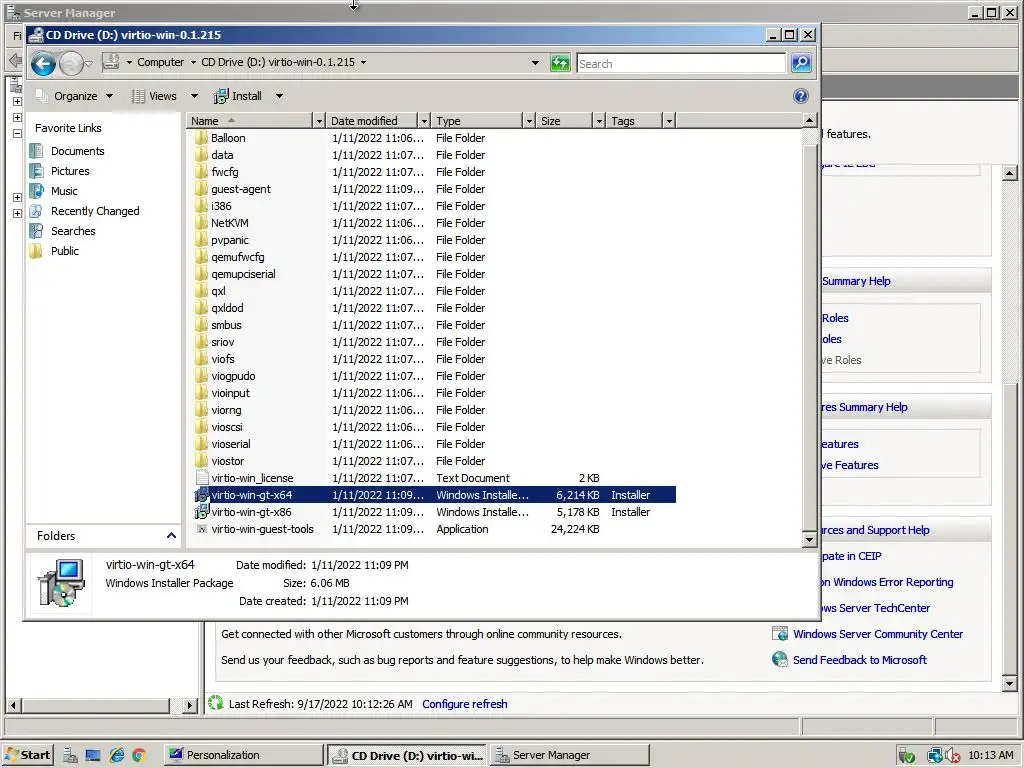Viewport: 1024px width, 768px height.
Task: Click Server Manager quick launch icon
Action: pyautogui.click(x=70, y=755)
